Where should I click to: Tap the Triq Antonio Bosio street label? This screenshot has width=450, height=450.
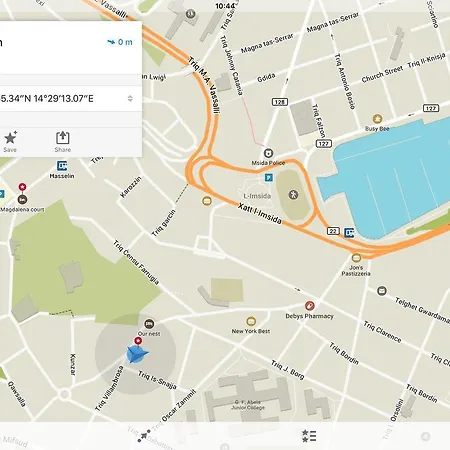click(344, 82)
